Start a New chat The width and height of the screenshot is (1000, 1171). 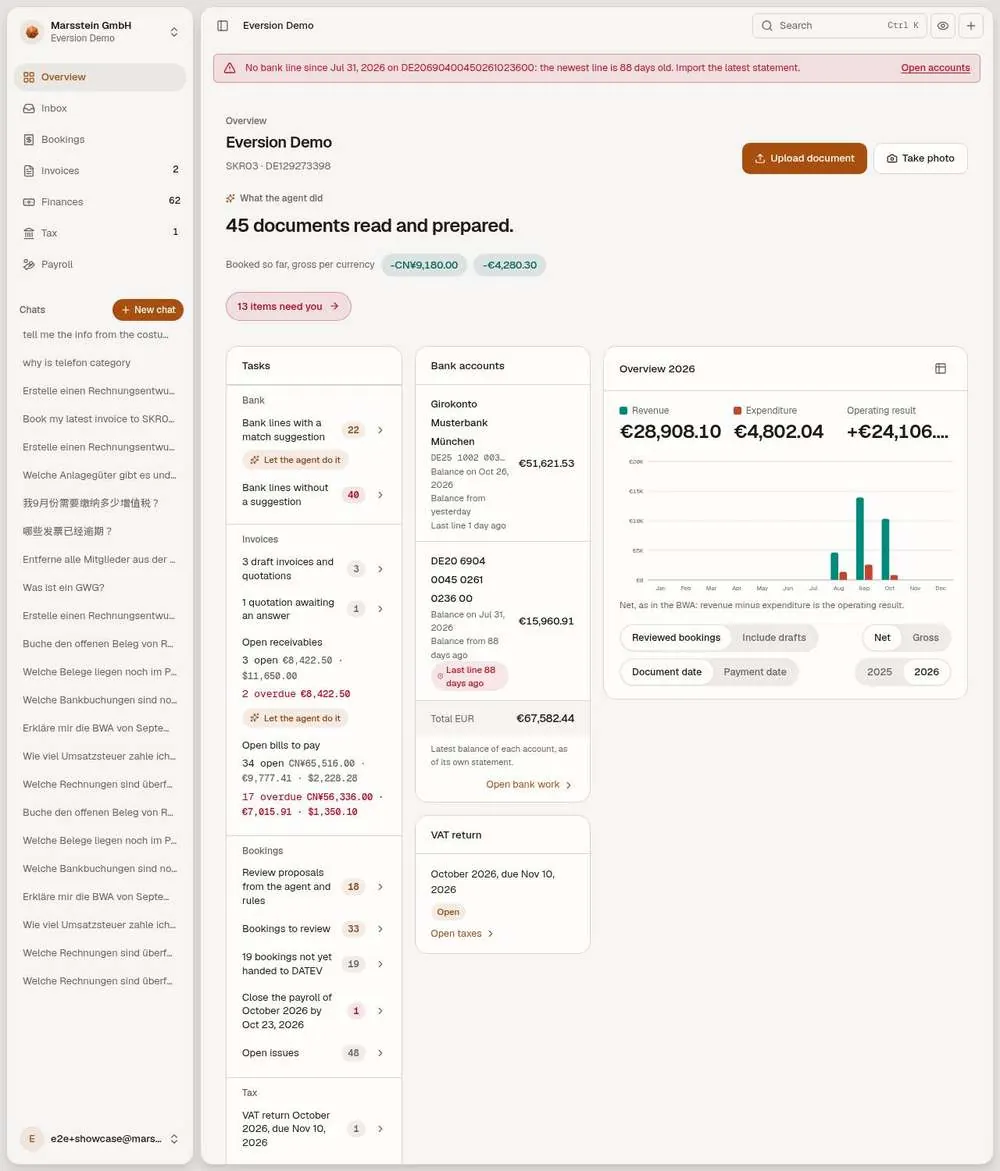coord(148,310)
